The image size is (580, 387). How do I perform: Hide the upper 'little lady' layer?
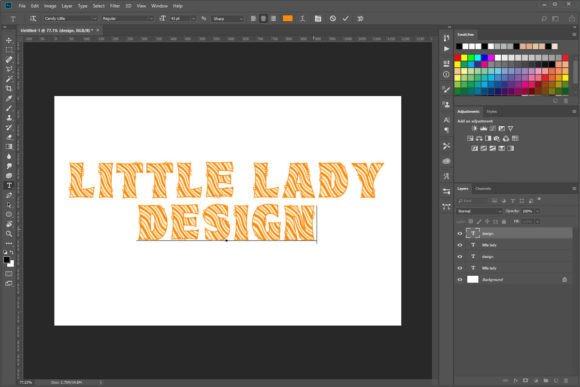coord(460,245)
